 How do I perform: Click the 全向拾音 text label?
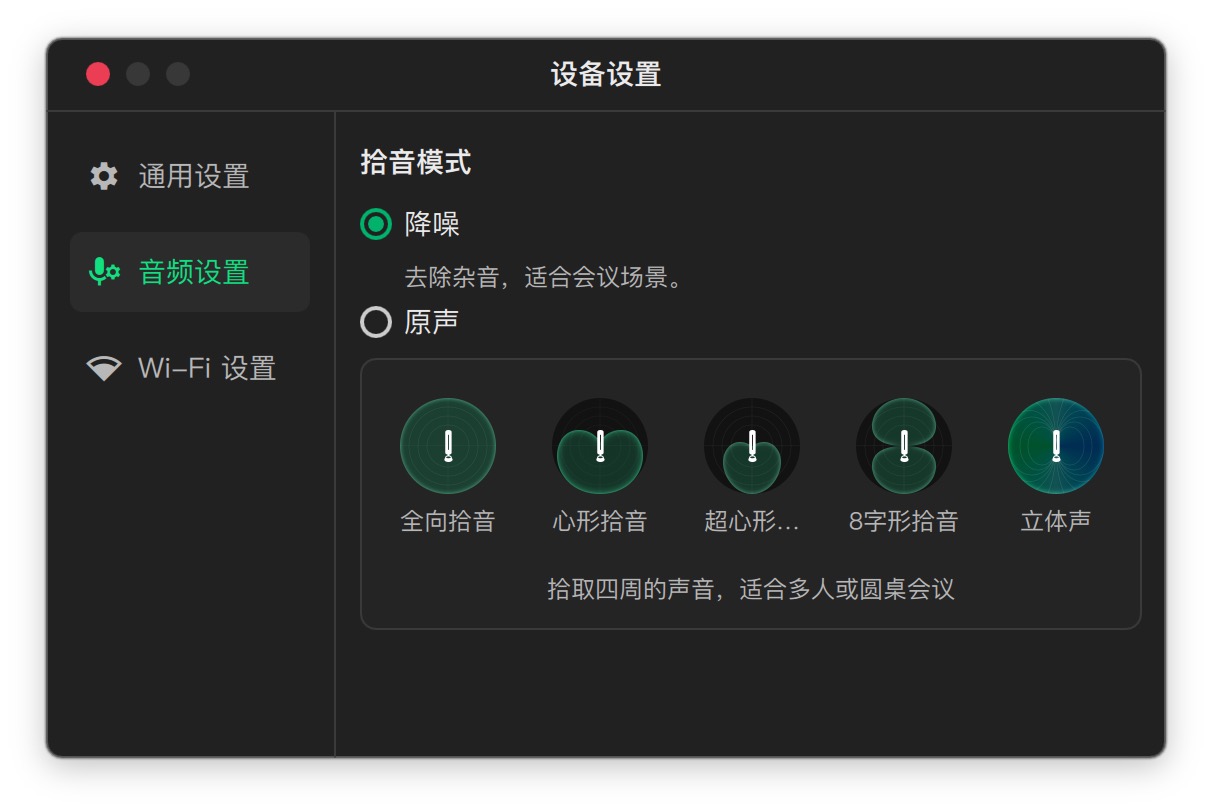pos(448,521)
